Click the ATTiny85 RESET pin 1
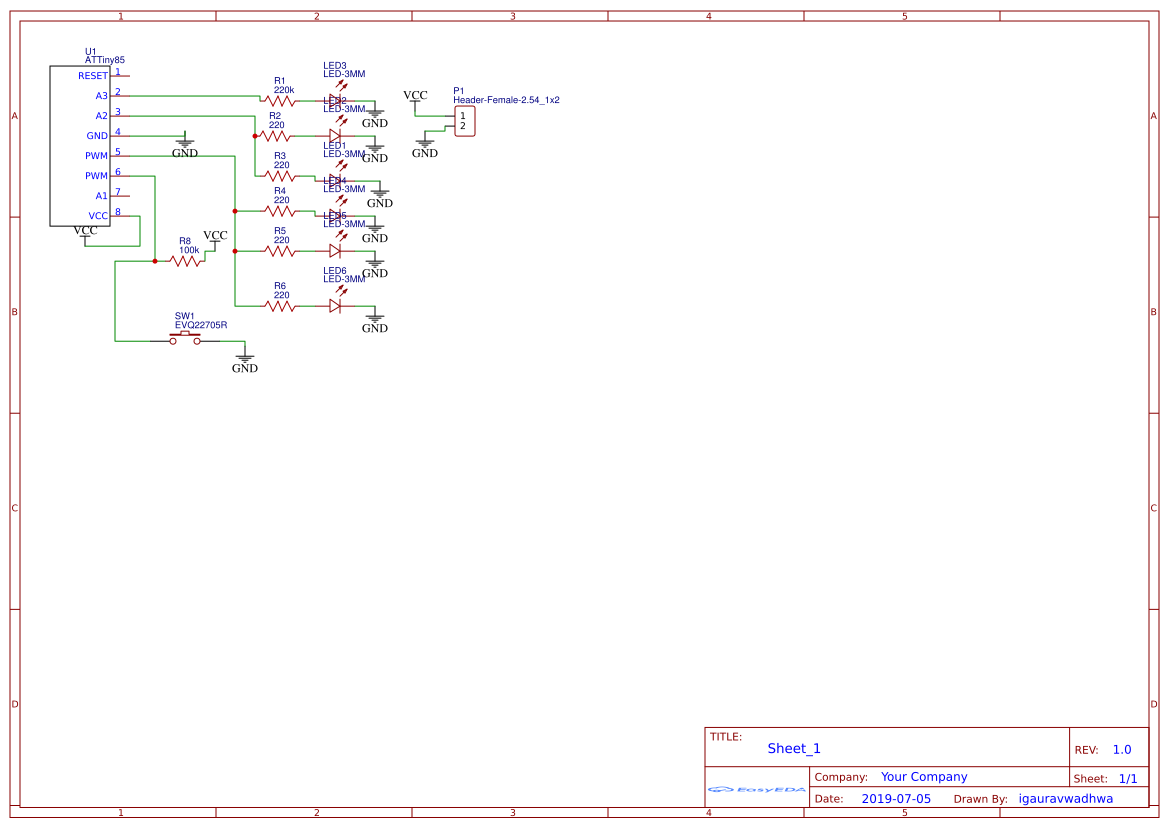Image resolution: width=1169 pixels, height=828 pixels. [x=118, y=75]
